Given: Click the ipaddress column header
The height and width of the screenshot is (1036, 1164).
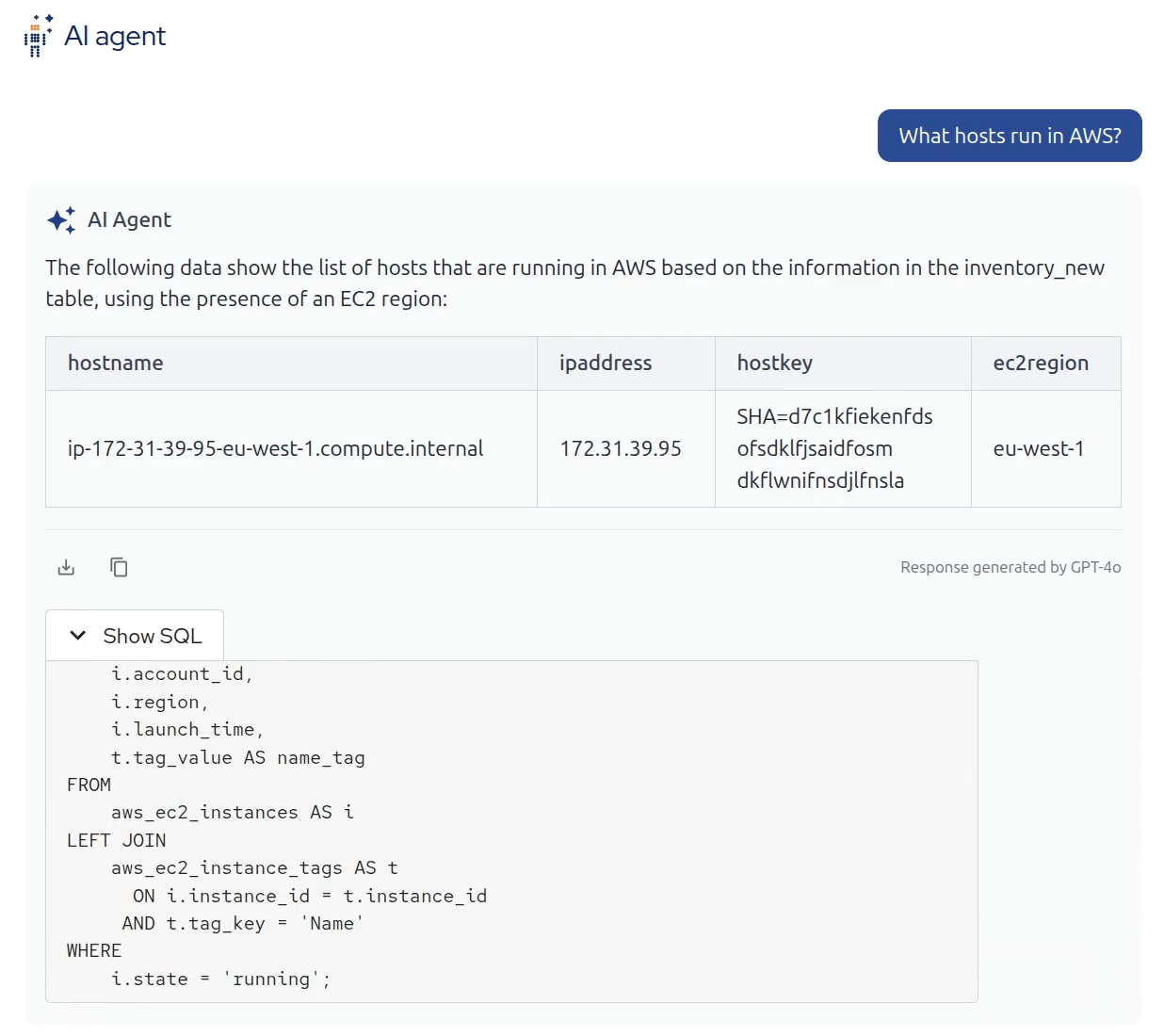Looking at the screenshot, I should coord(606,364).
